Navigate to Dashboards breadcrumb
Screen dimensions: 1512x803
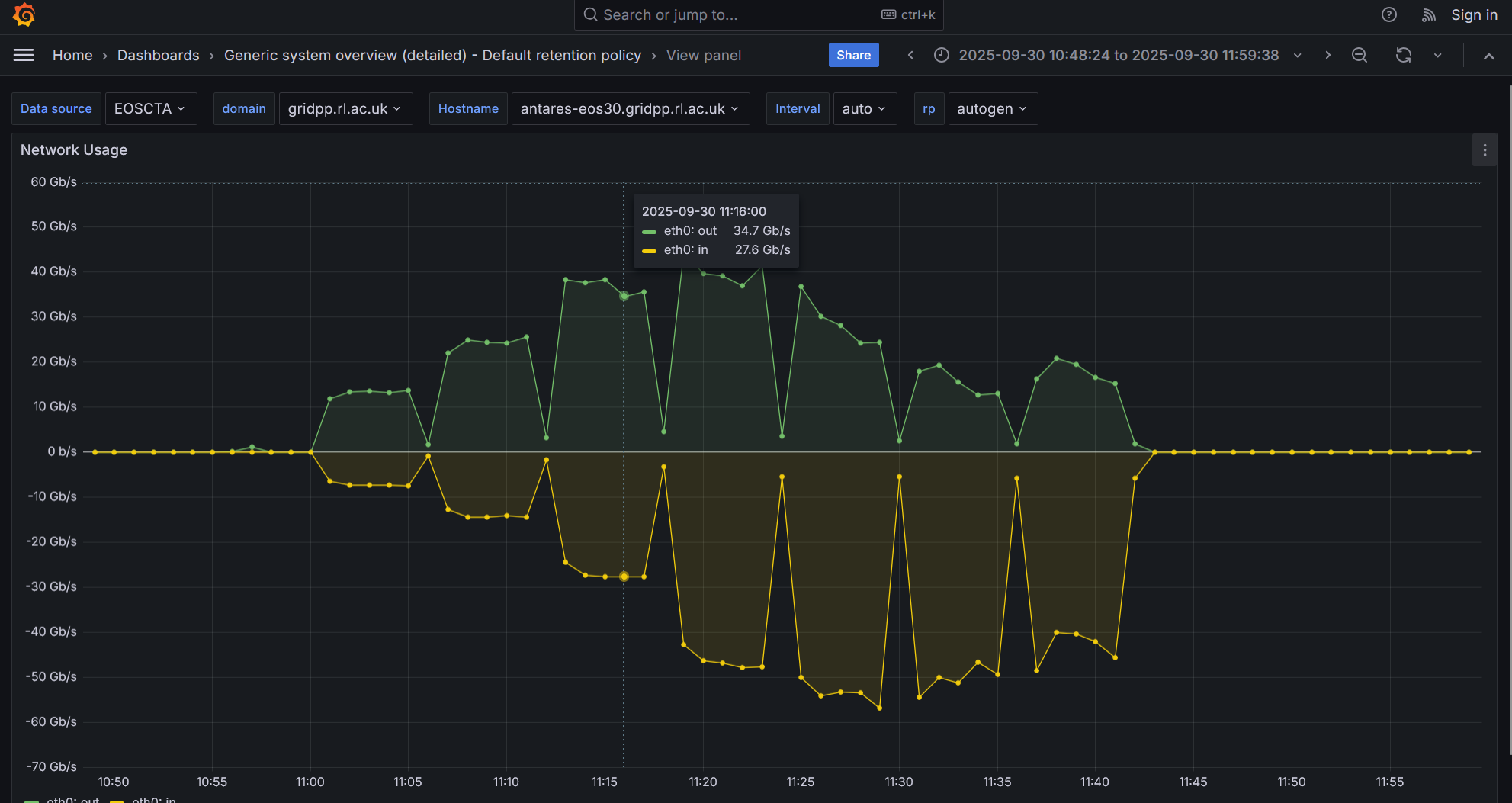tap(158, 55)
